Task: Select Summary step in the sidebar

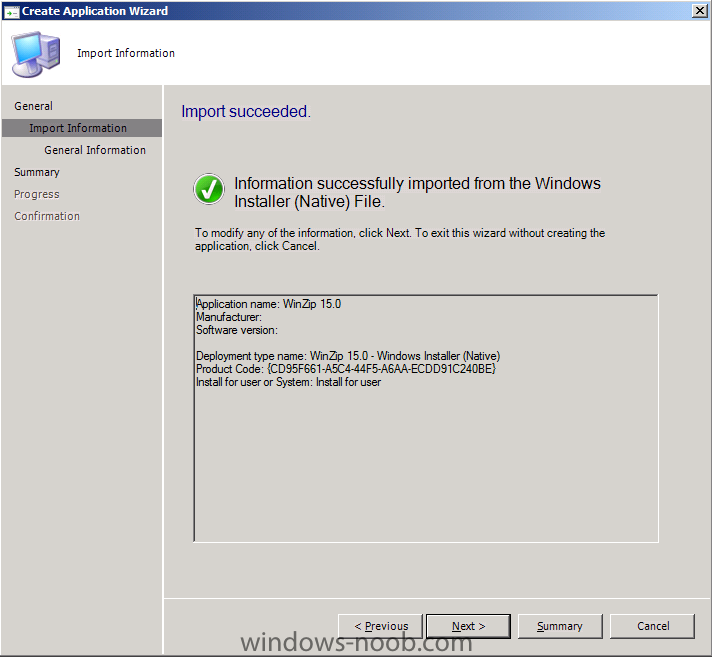Action: coord(37,172)
